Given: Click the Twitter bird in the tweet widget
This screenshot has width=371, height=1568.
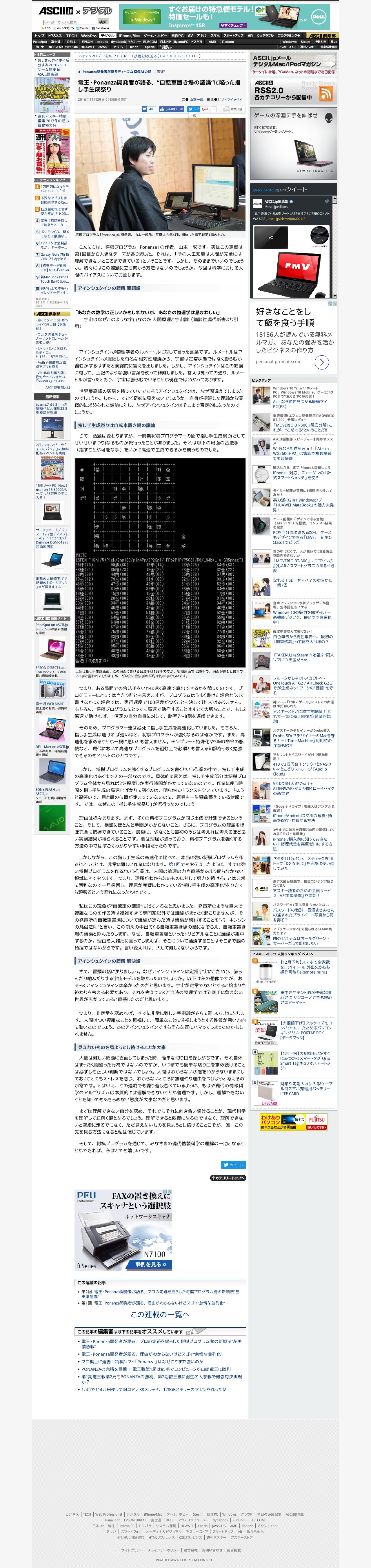Looking at the screenshot, I should pos(327,202).
